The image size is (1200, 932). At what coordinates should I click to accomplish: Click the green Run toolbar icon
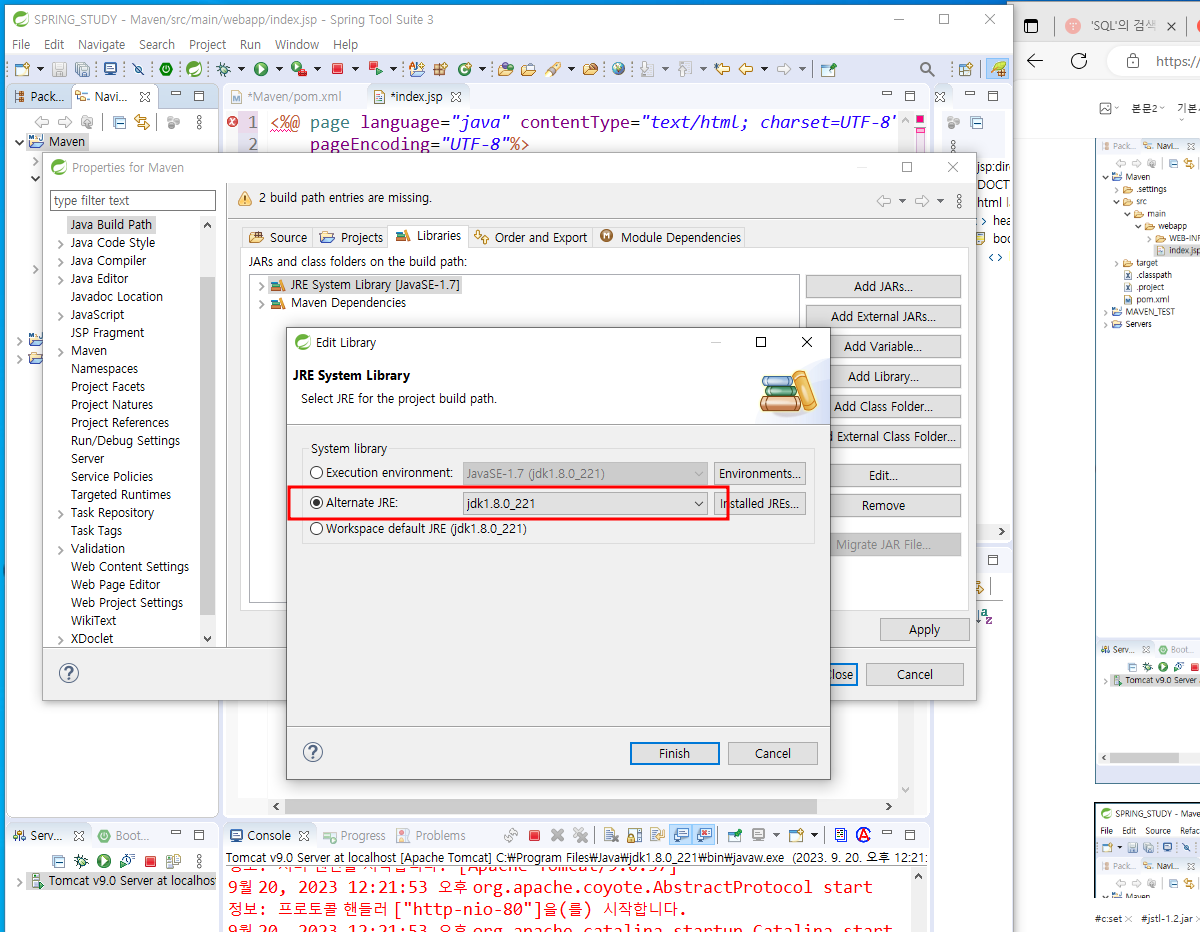(x=261, y=69)
